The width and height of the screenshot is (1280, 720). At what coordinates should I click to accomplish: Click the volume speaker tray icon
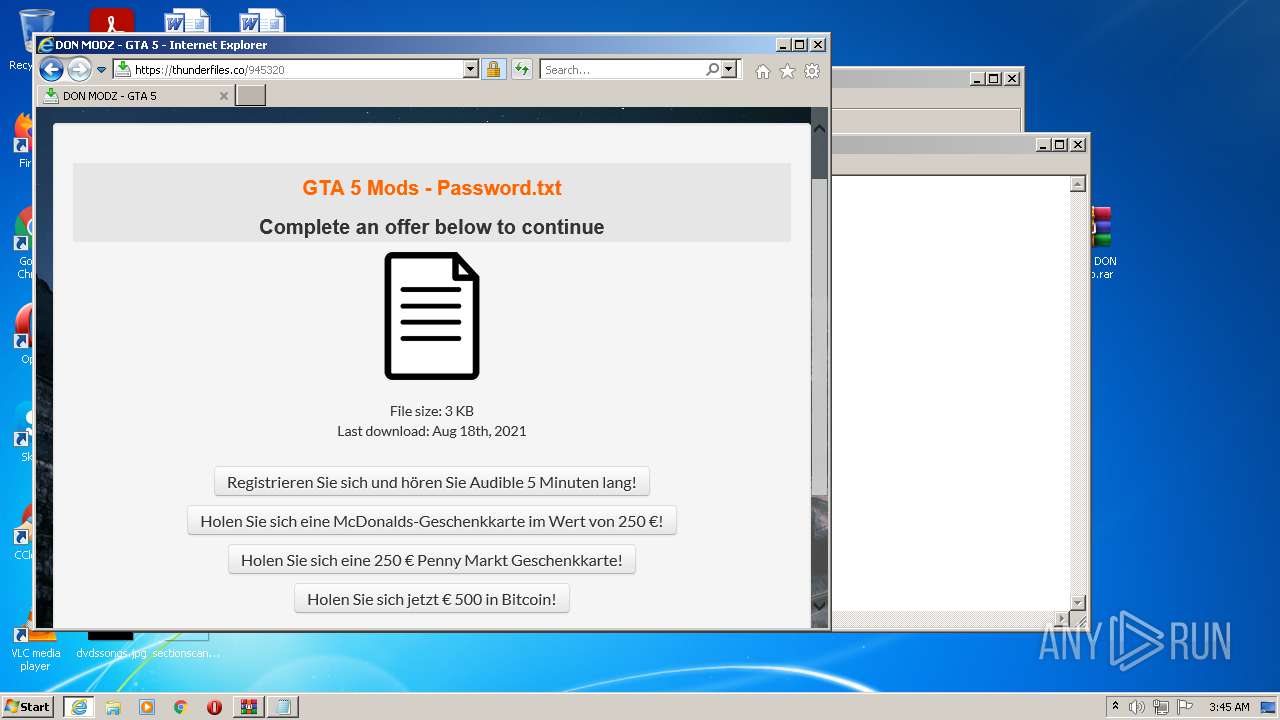[x=1137, y=707]
